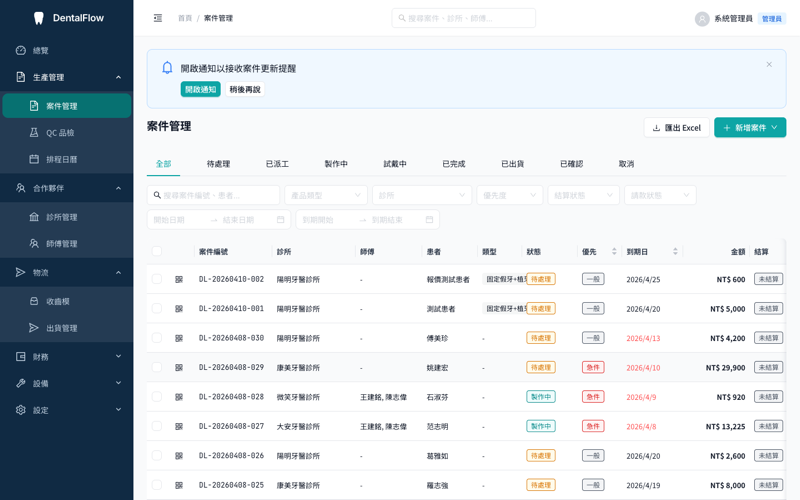Open 診所管理 in sidebar
Image resolution: width=800 pixels, height=500 pixels.
click(x=66, y=217)
